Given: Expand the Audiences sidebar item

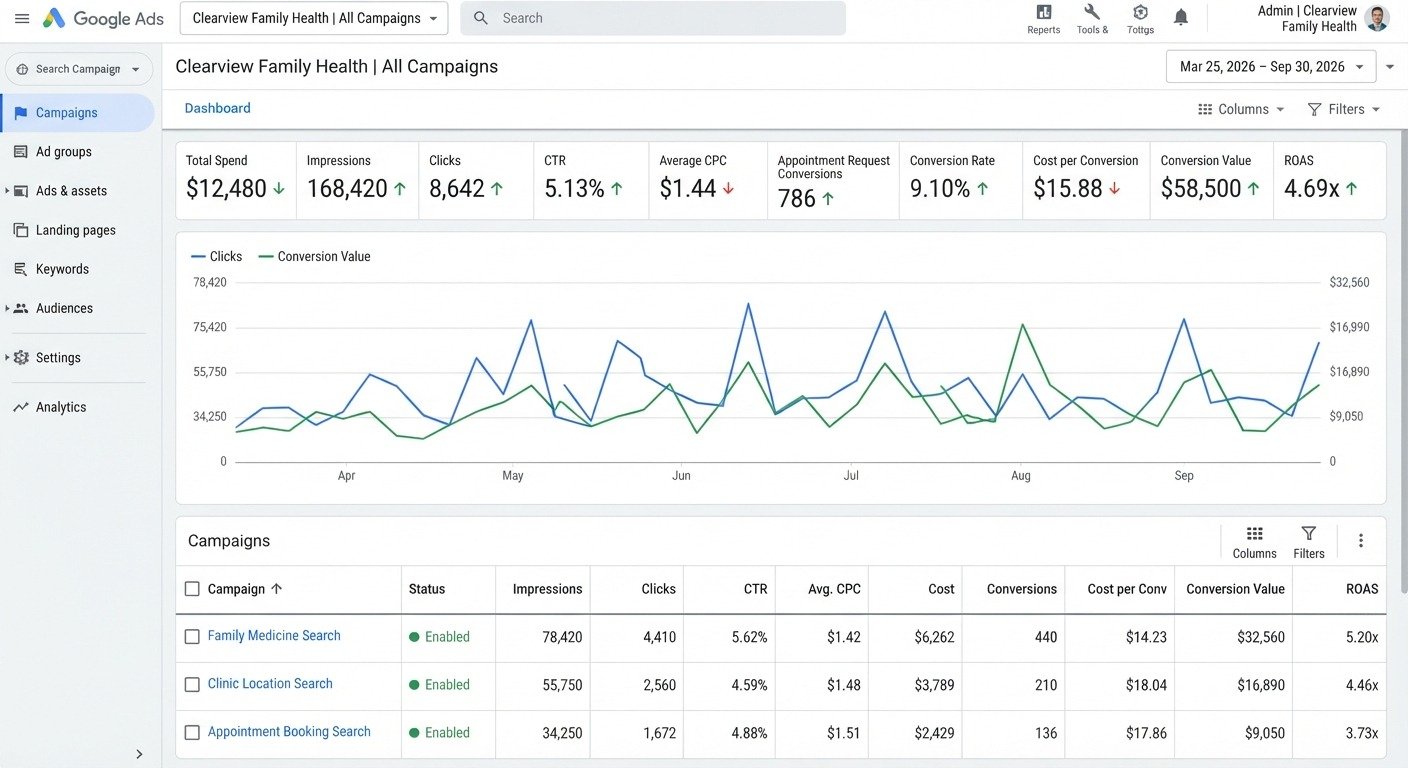Looking at the screenshot, I should tap(8, 308).
